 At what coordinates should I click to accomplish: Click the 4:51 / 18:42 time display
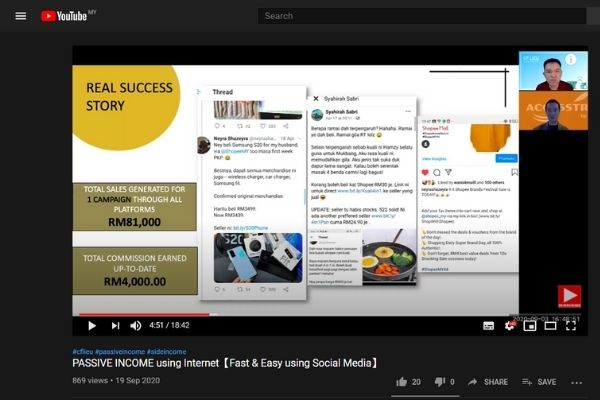click(x=169, y=325)
